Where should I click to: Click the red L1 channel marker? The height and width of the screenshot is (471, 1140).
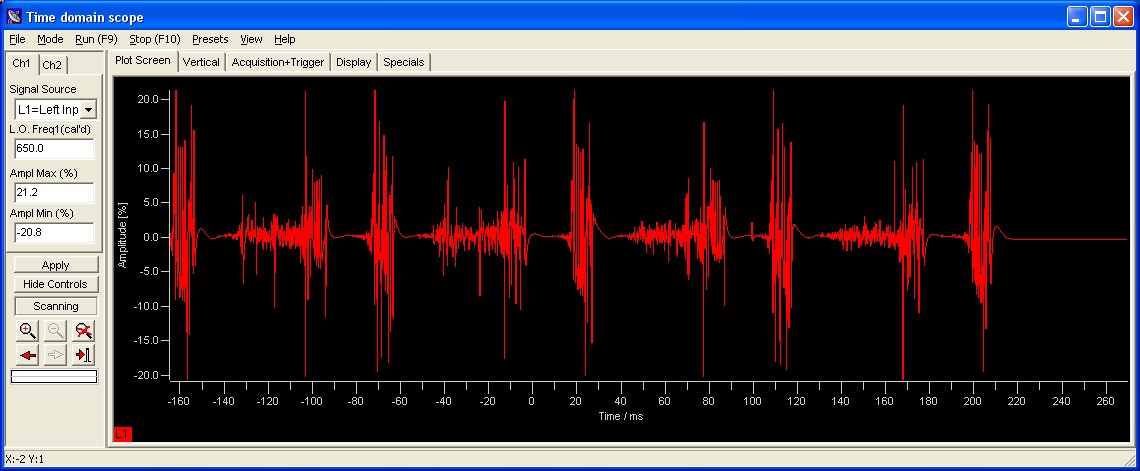(x=123, y=434)
